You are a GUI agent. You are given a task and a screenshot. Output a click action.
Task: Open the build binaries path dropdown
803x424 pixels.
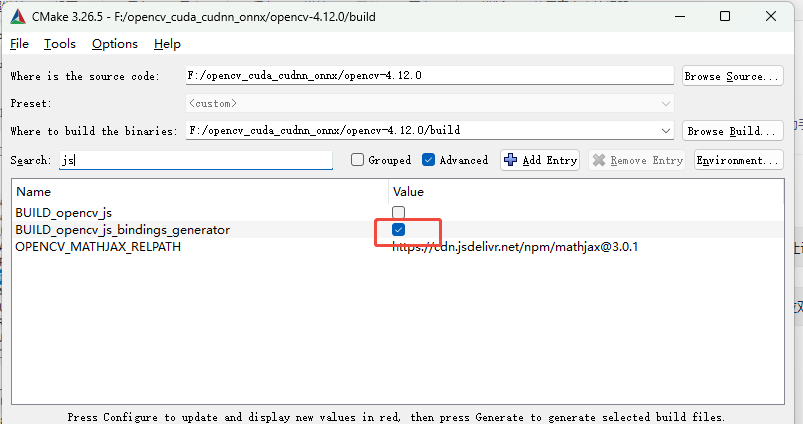(665, 130)
